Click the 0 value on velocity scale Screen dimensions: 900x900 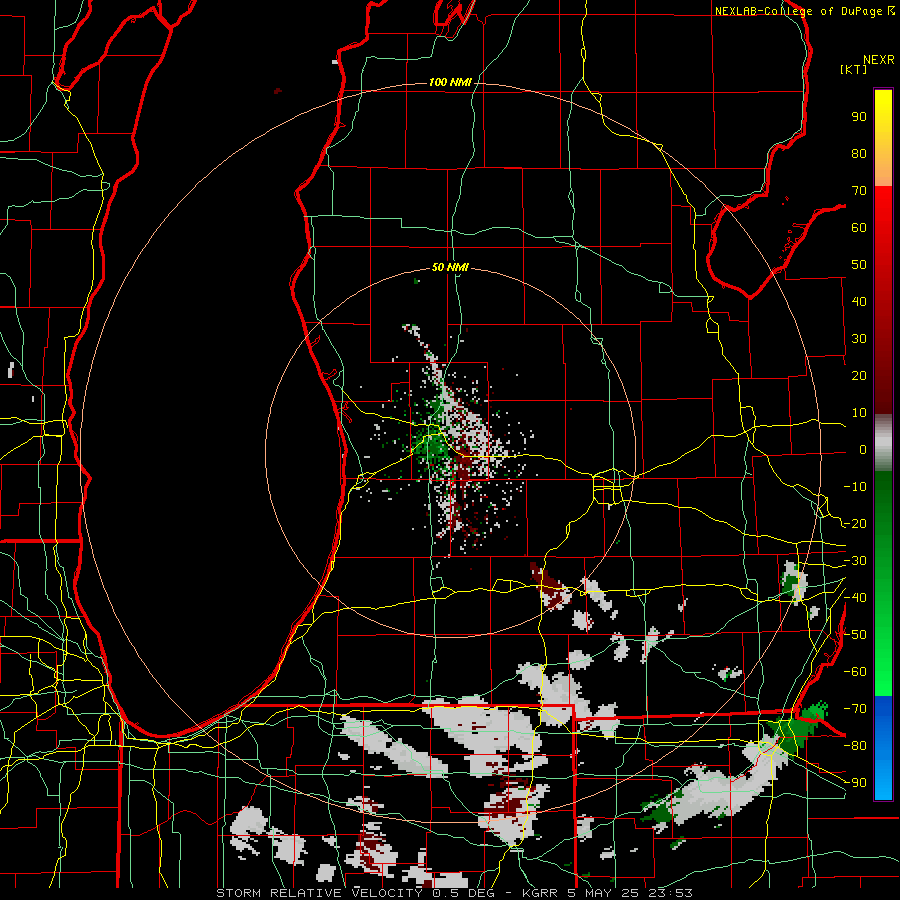point(863,449)
